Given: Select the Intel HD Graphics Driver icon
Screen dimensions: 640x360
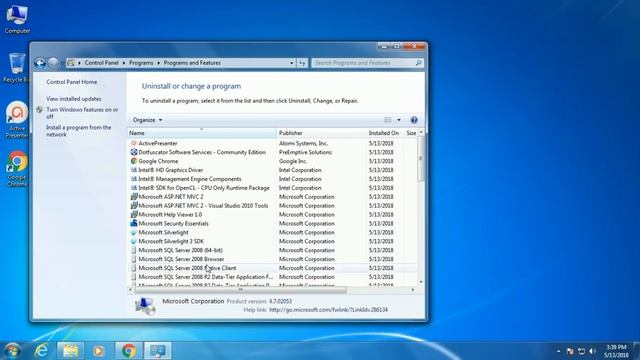Looking at the screenshot, I should coord(133,170).
